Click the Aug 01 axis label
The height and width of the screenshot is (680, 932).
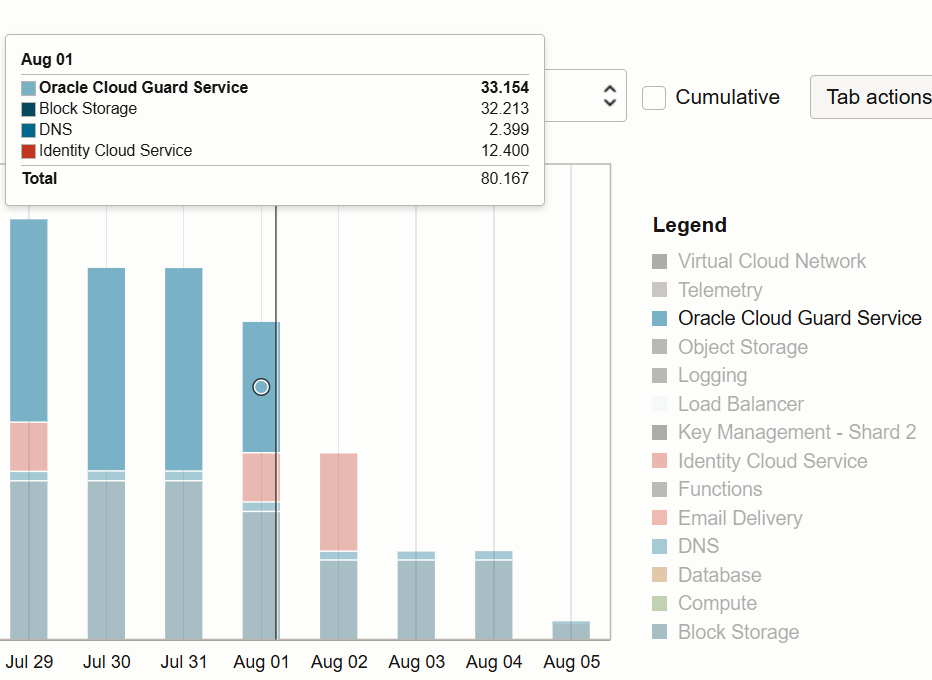click(262, 662)
